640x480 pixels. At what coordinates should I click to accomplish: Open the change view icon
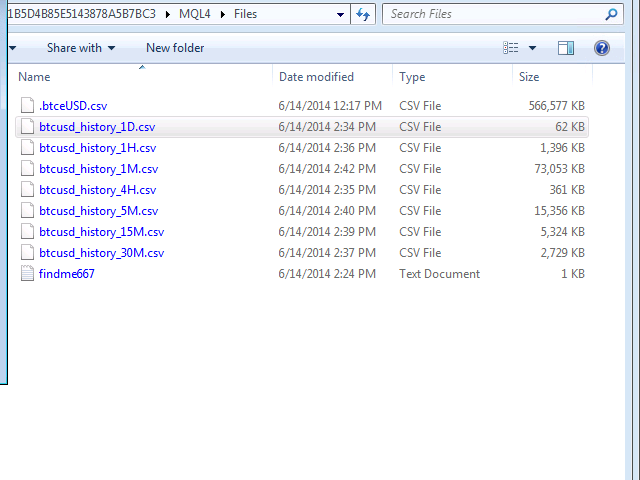pyautogui.click(x=511, y=48)
